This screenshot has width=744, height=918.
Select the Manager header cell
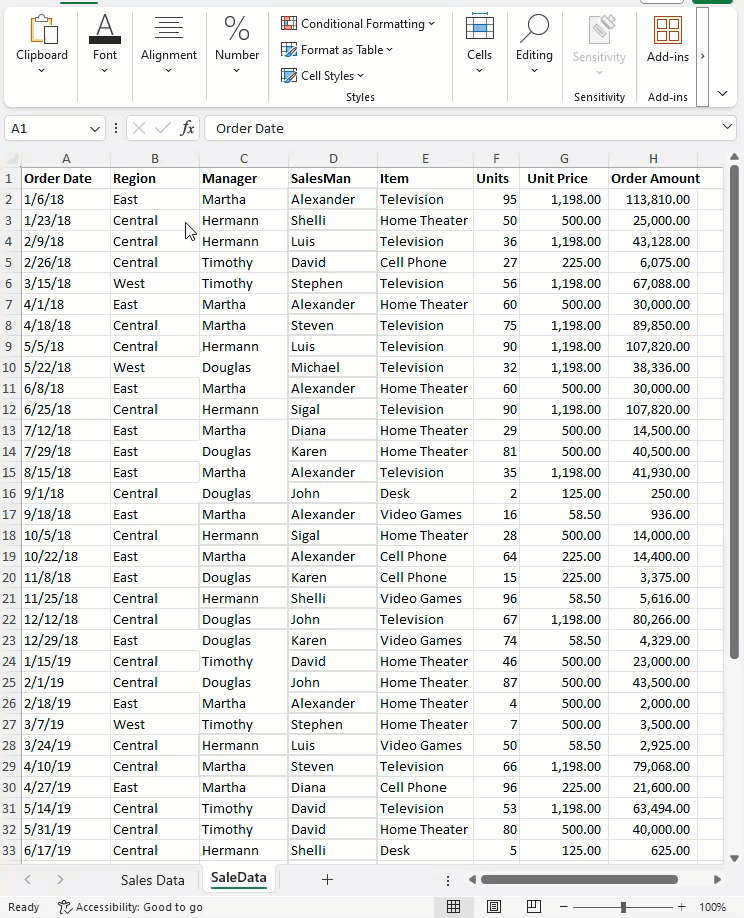(x=244, y=179)
